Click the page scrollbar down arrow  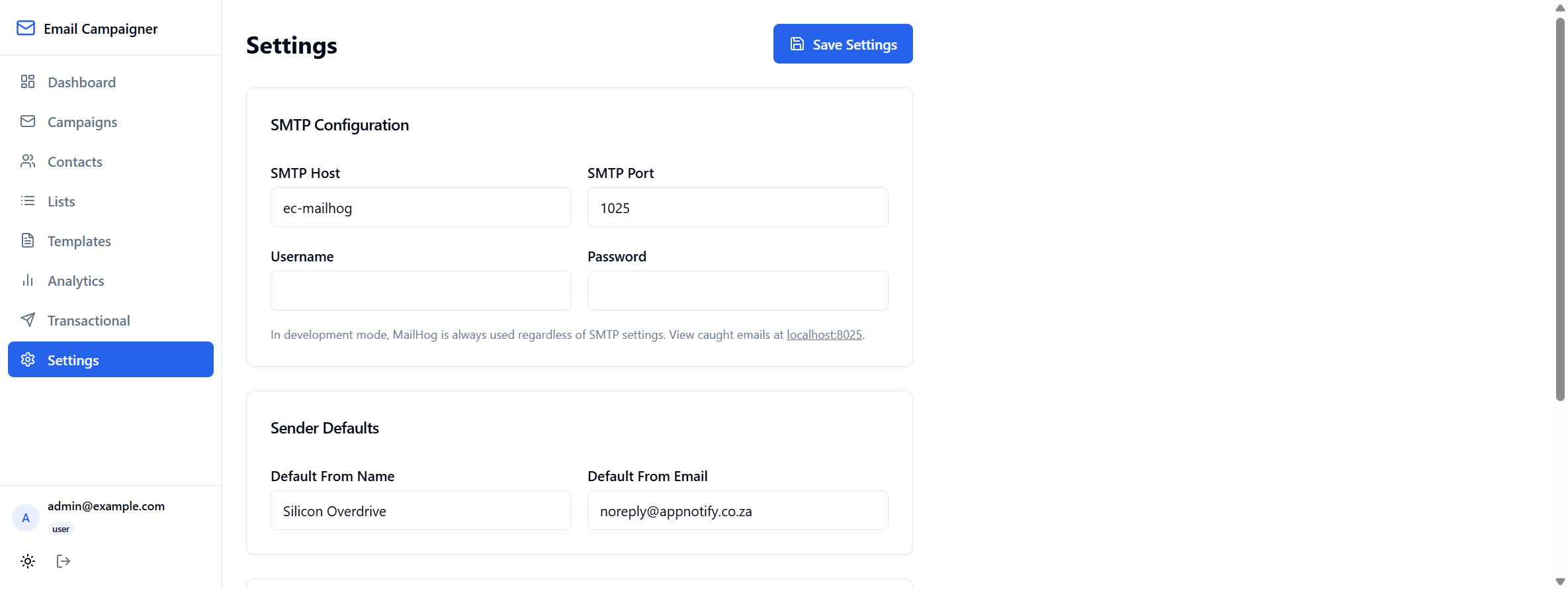point(1560,582)
